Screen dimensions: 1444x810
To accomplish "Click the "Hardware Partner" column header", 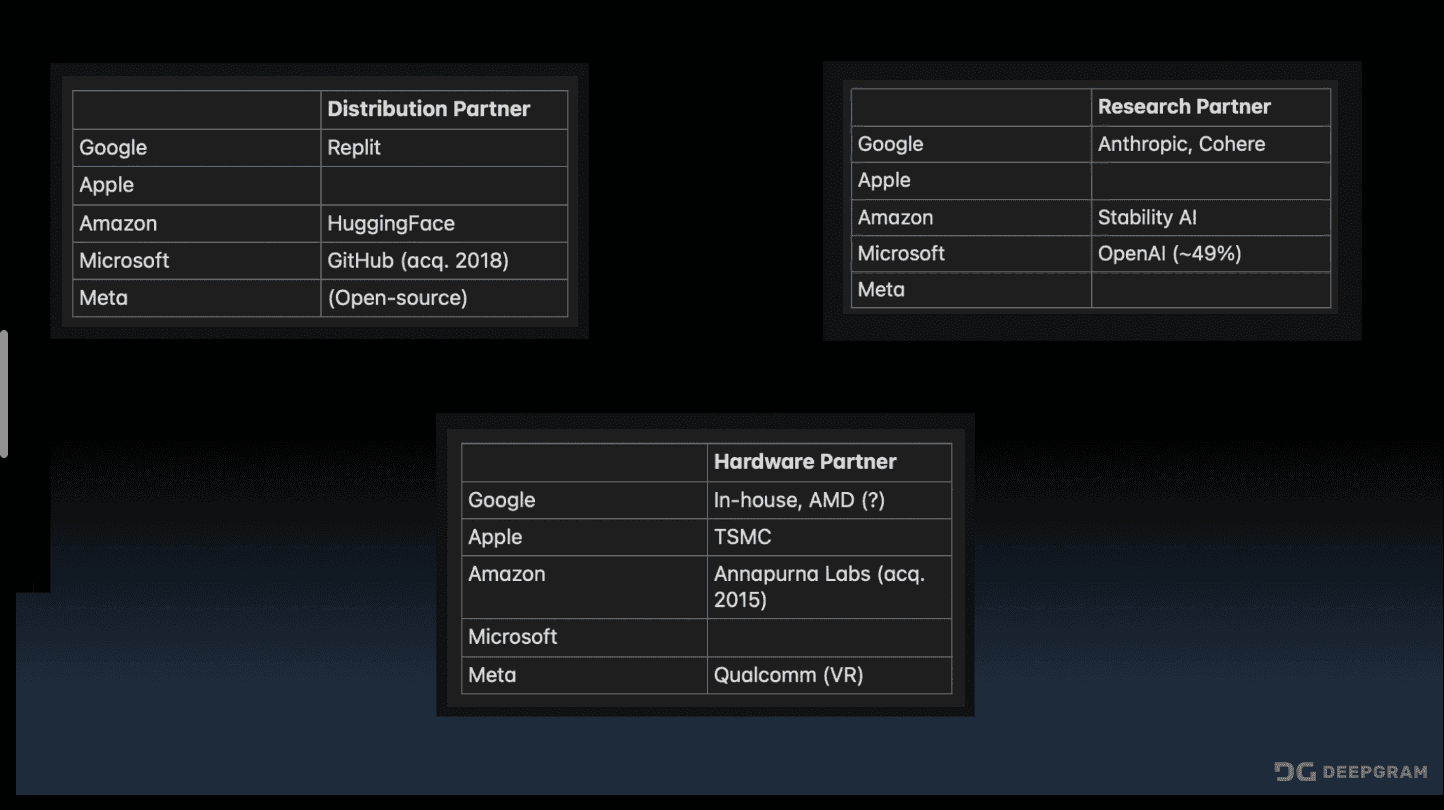I will pyautogui.click(x=829, y=462).
